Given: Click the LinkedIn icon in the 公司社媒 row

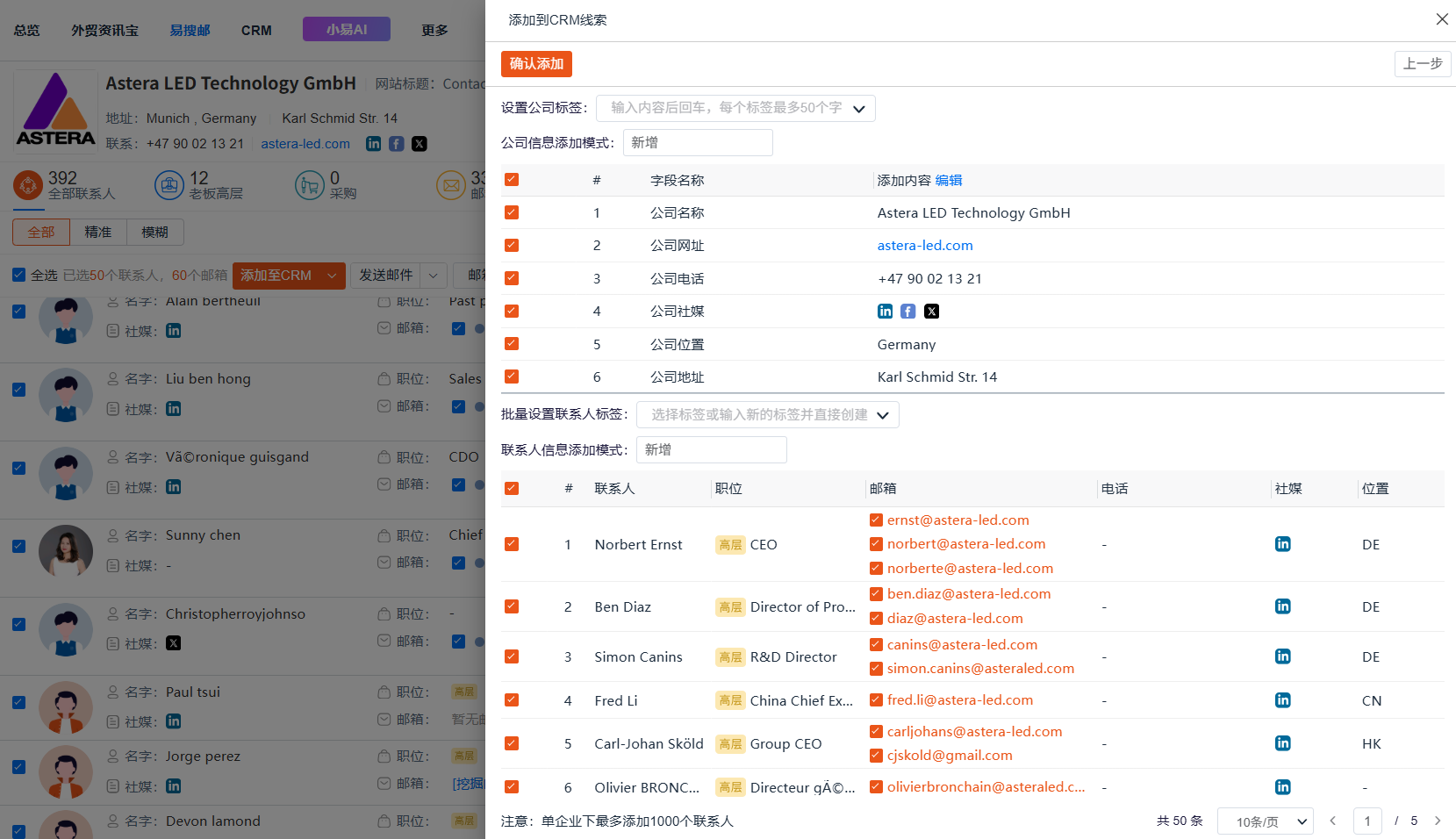Looking at the screenshot, I should [x=885, y=311].
